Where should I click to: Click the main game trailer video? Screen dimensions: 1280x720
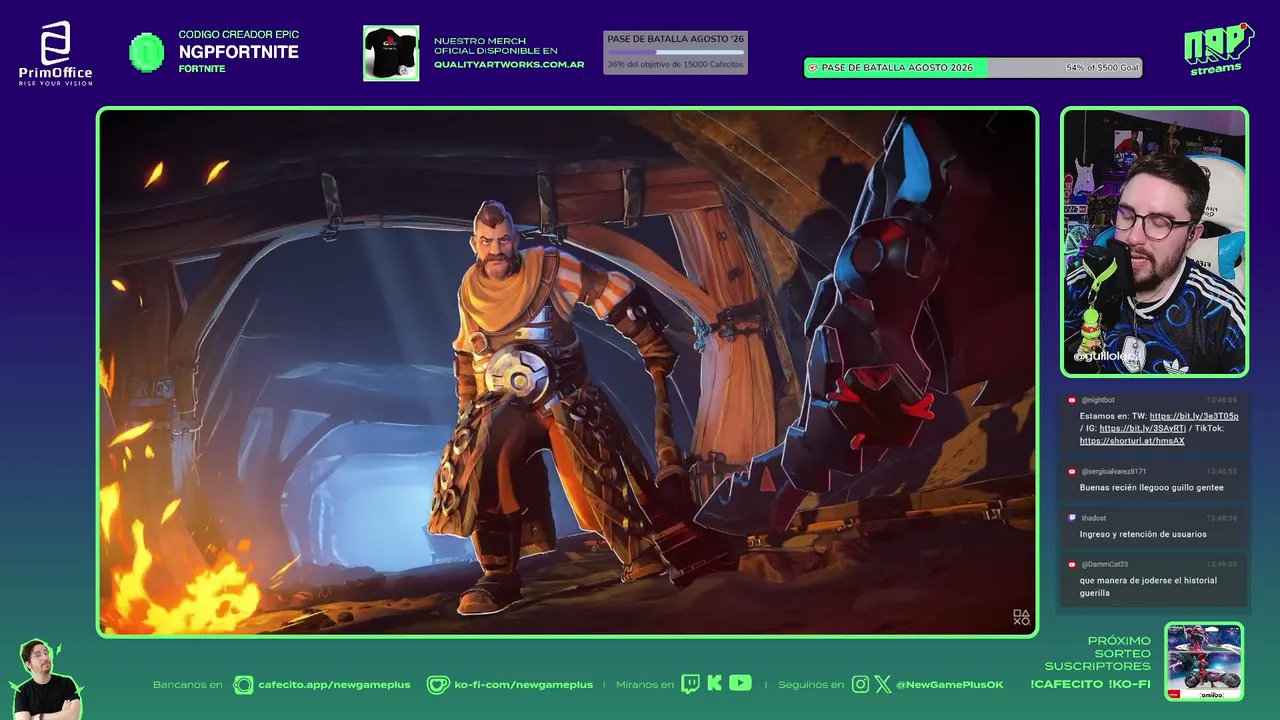click(568, 372)
